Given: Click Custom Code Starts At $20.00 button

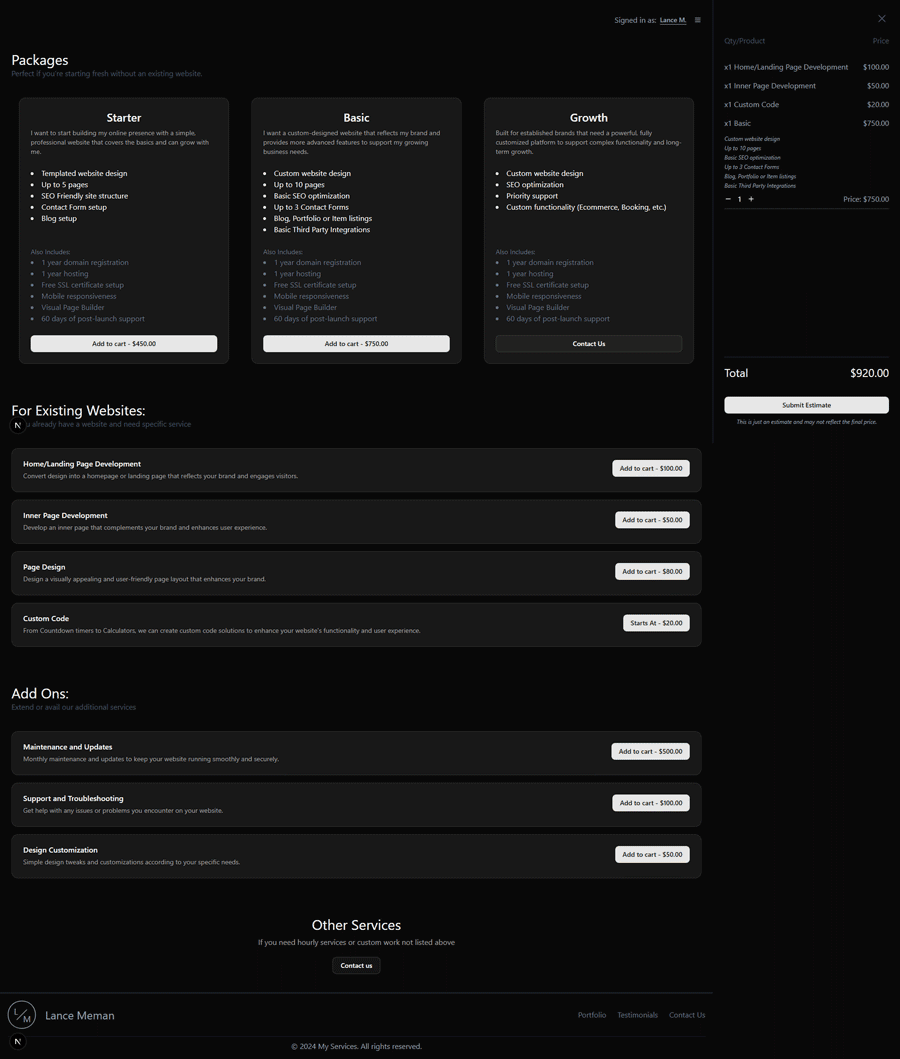Looking at the screenshot, I should [656, 623].
